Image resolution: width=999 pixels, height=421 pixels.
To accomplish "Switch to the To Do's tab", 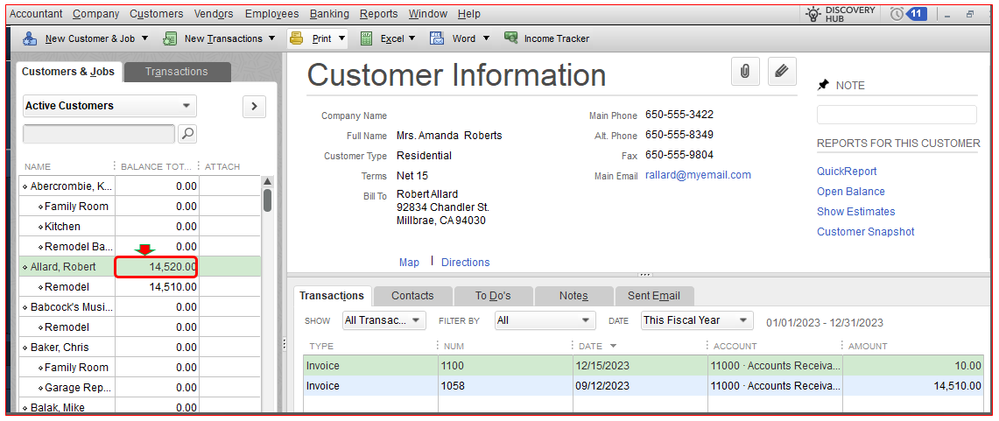I will [x=493, y=296].
